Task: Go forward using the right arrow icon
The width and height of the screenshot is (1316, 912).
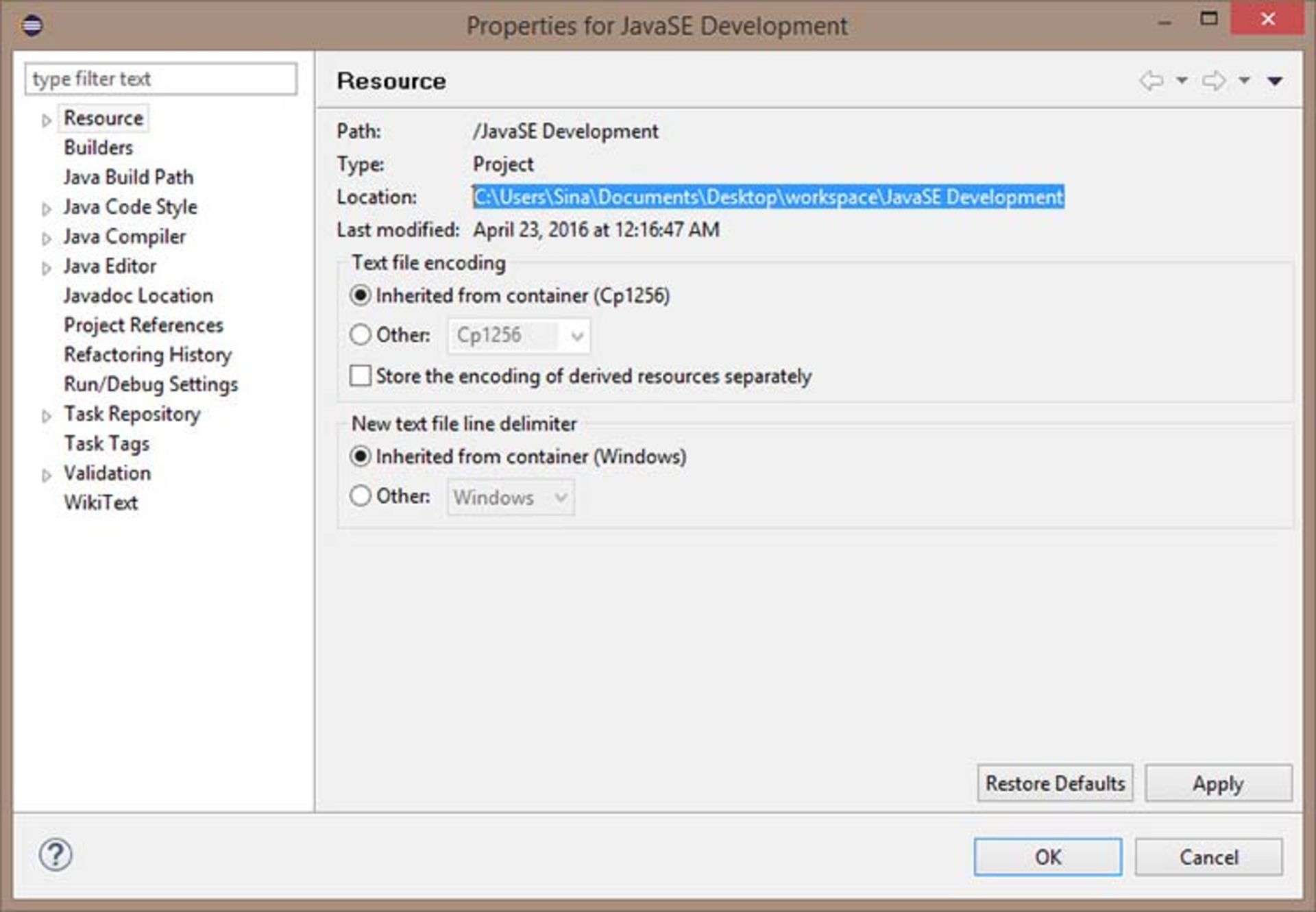Action: [x=1214, y=81]
